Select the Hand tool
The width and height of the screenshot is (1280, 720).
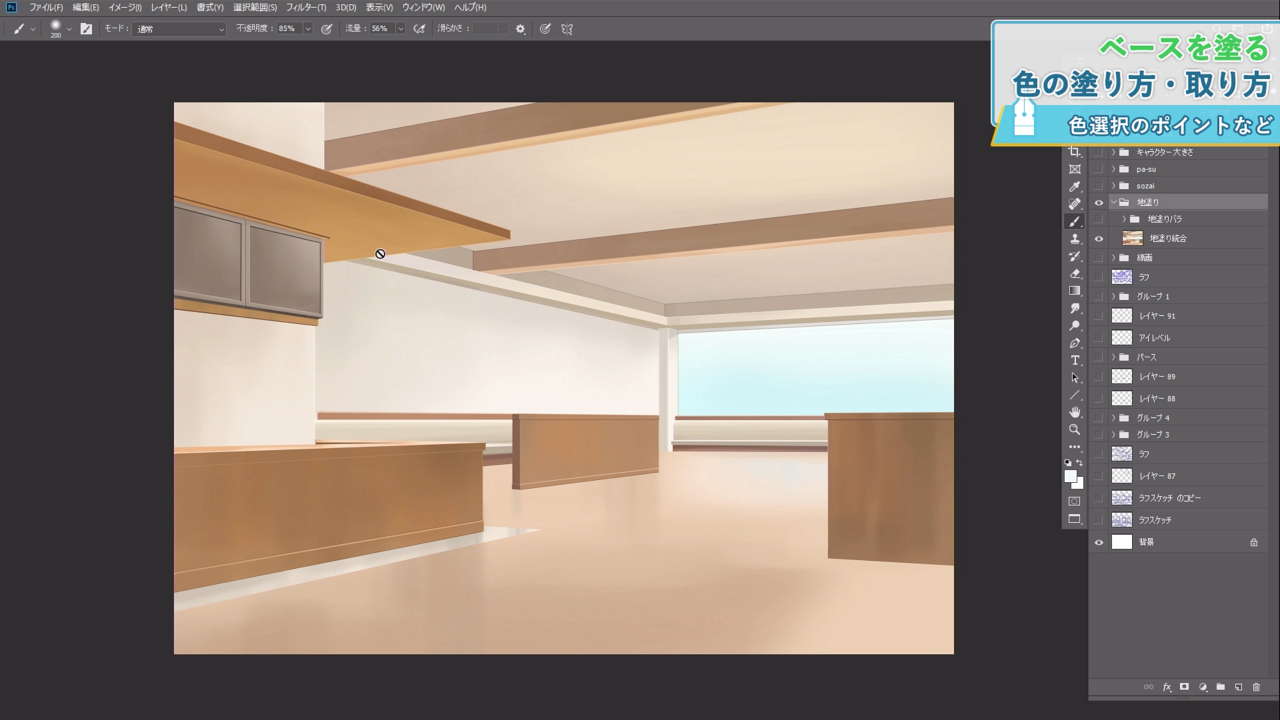click(1075, 412)
